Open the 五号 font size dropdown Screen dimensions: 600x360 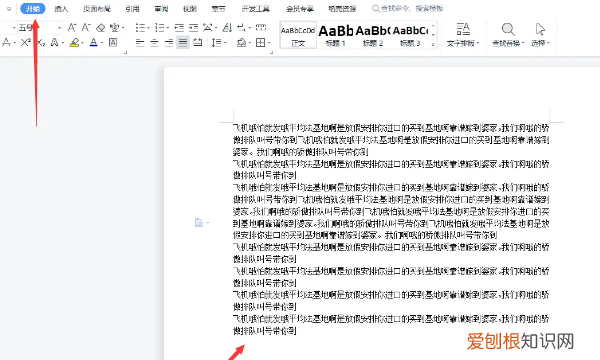click(x=59, y=28)
